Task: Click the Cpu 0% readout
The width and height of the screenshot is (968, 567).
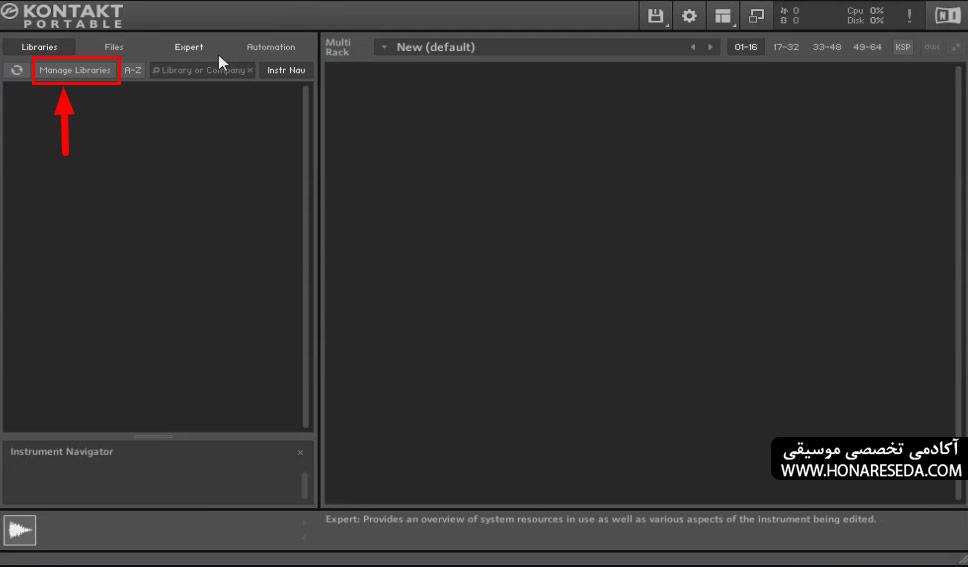Action: click(x=865, y=10)
